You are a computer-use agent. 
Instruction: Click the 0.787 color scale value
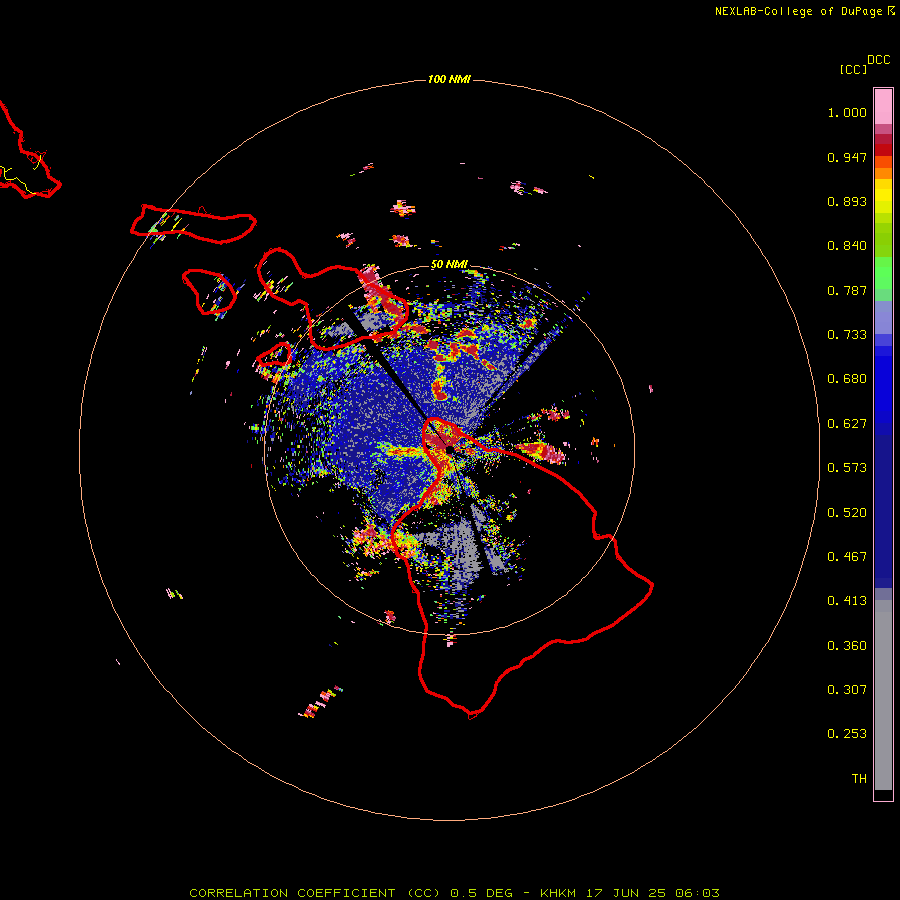pos(847,290)
